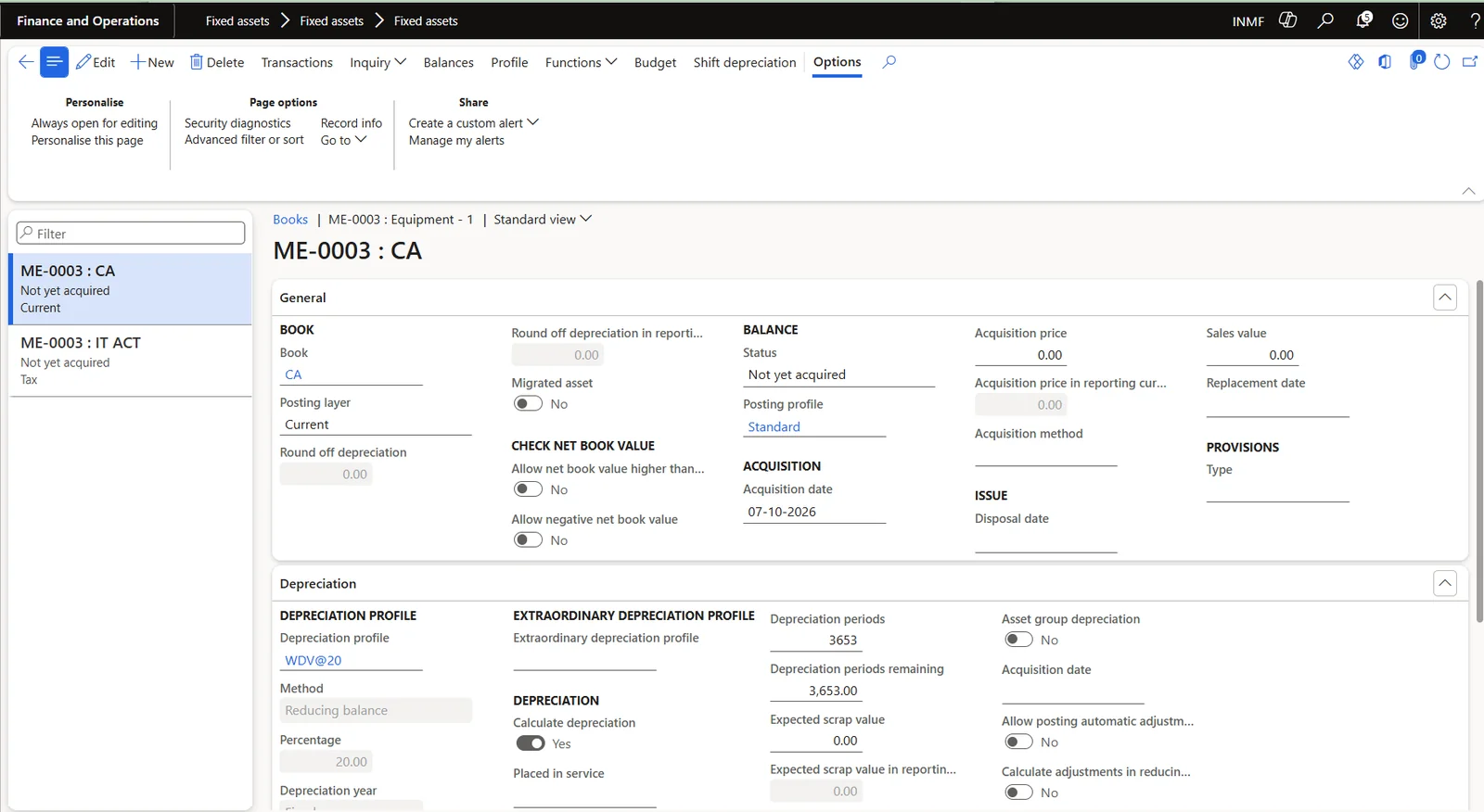Open the Transactions menu item

297,62
